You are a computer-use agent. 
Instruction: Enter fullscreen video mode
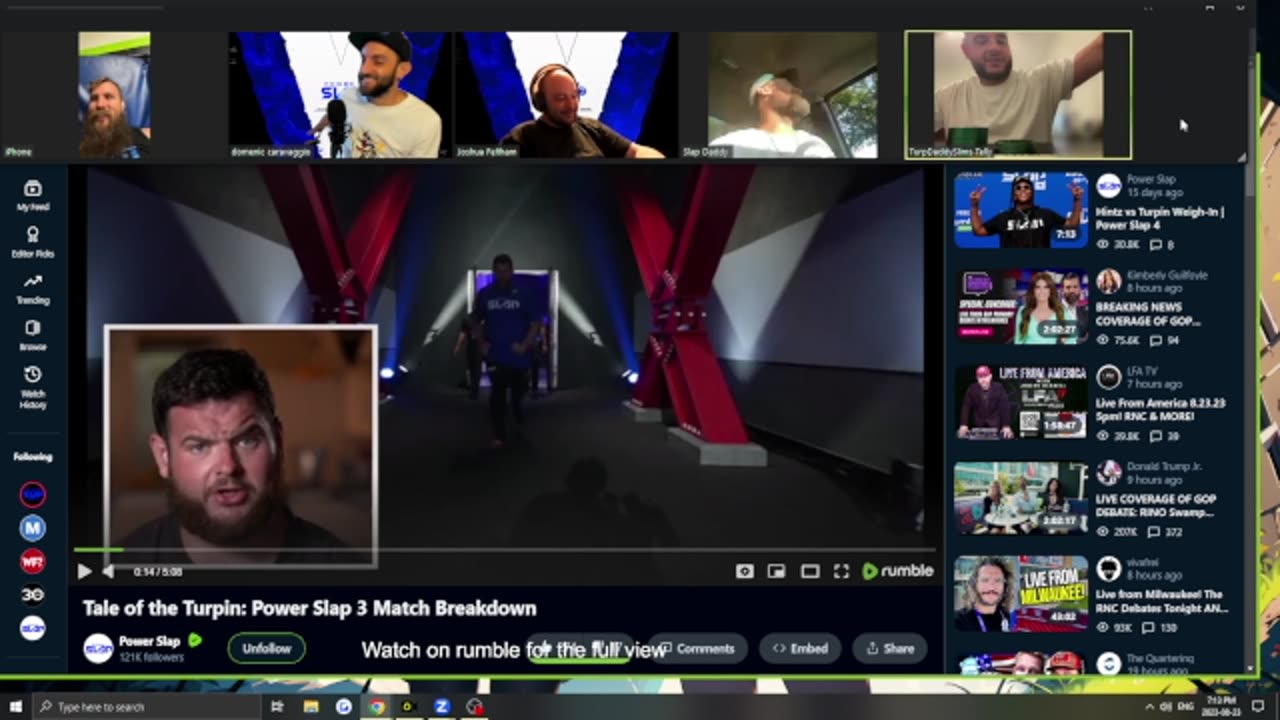point(841,571)
